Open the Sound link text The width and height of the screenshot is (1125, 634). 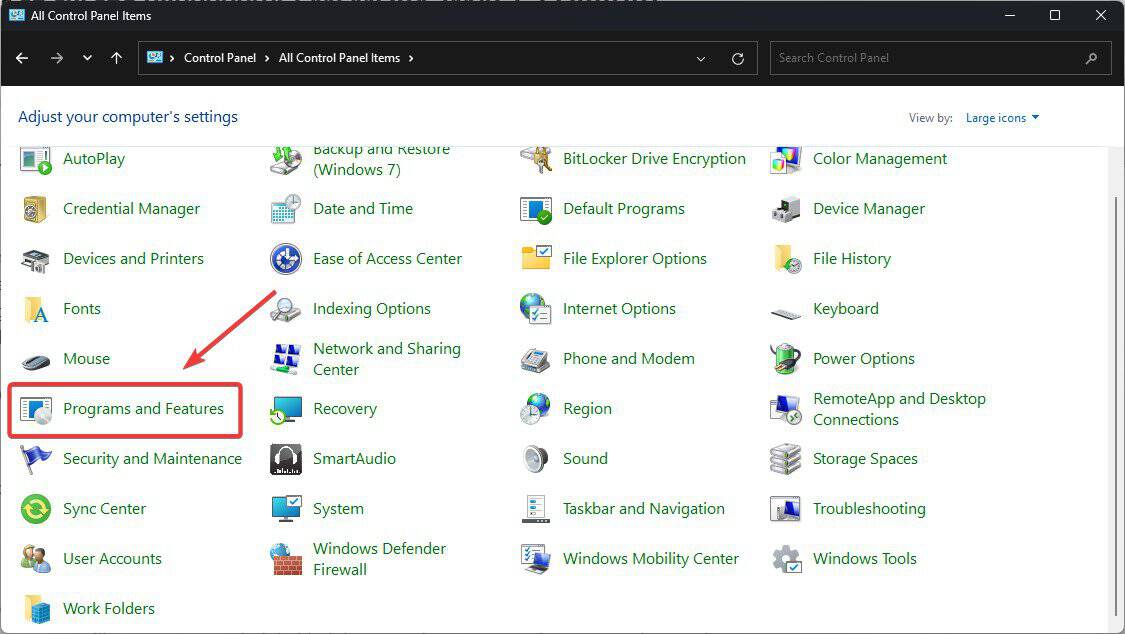[585, 459]
